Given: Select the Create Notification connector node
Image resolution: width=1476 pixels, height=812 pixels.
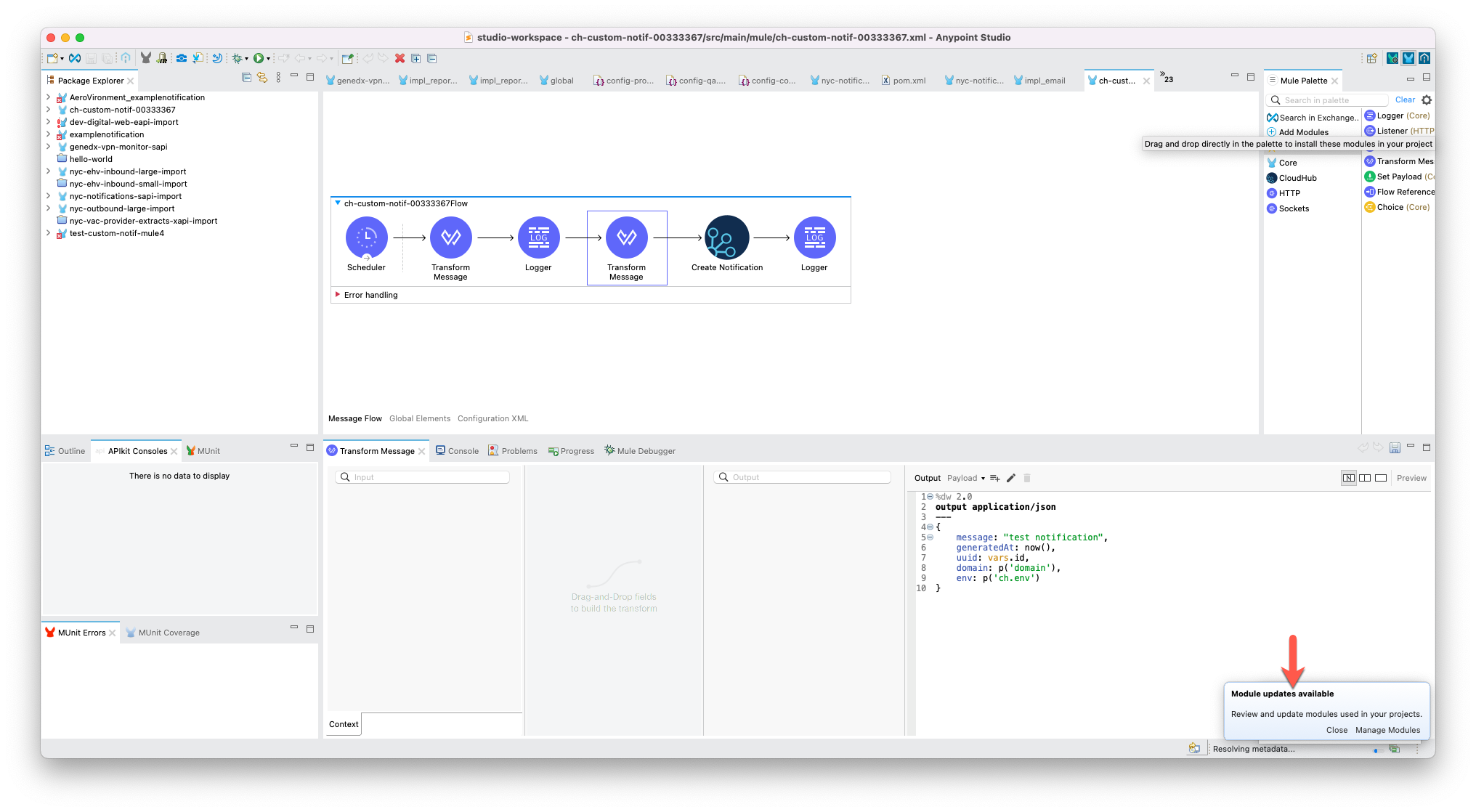Looking at the screenshot, I should click(x=726, y=237).
